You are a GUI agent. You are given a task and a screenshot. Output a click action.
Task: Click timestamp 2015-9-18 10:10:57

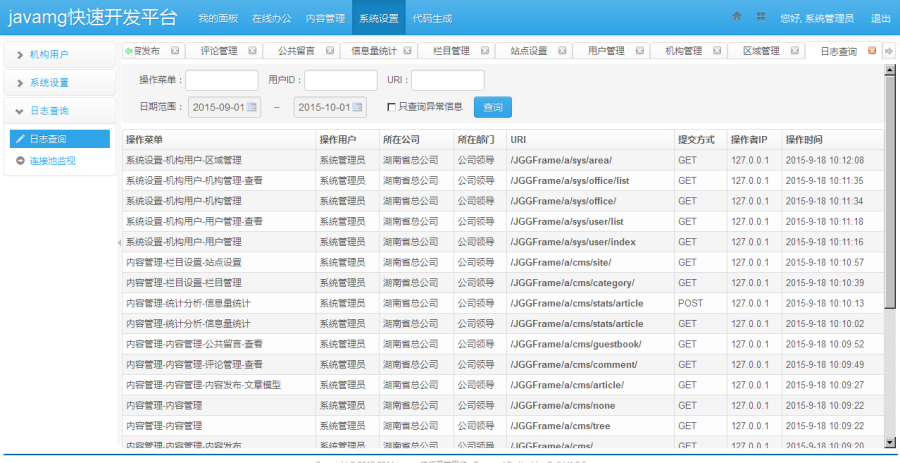824,262
